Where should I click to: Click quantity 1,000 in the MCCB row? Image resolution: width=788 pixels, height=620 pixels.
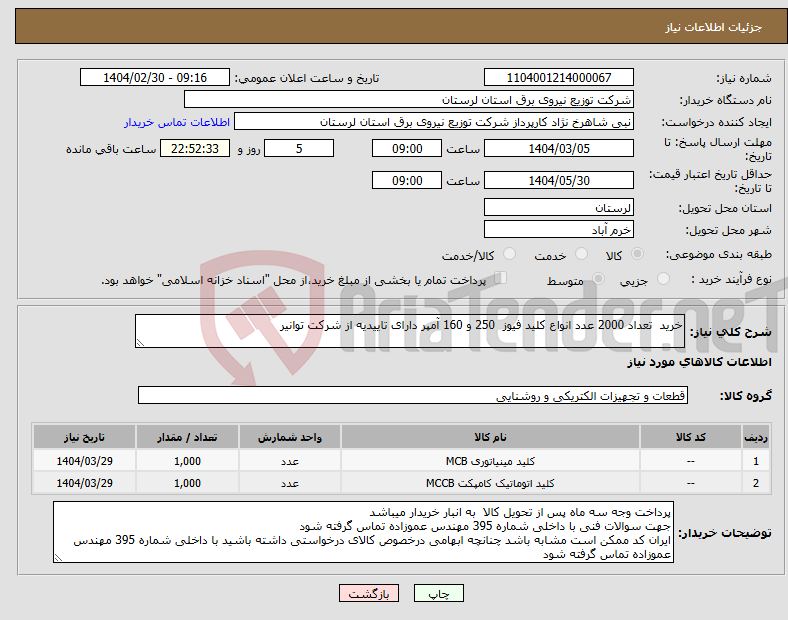187,483
